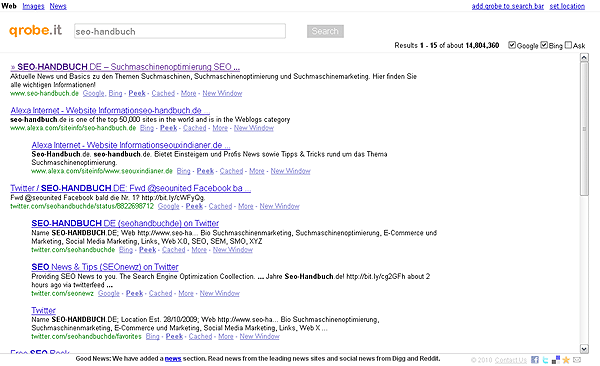Click the vertical scrollbar thumb

tap(584, 129)
